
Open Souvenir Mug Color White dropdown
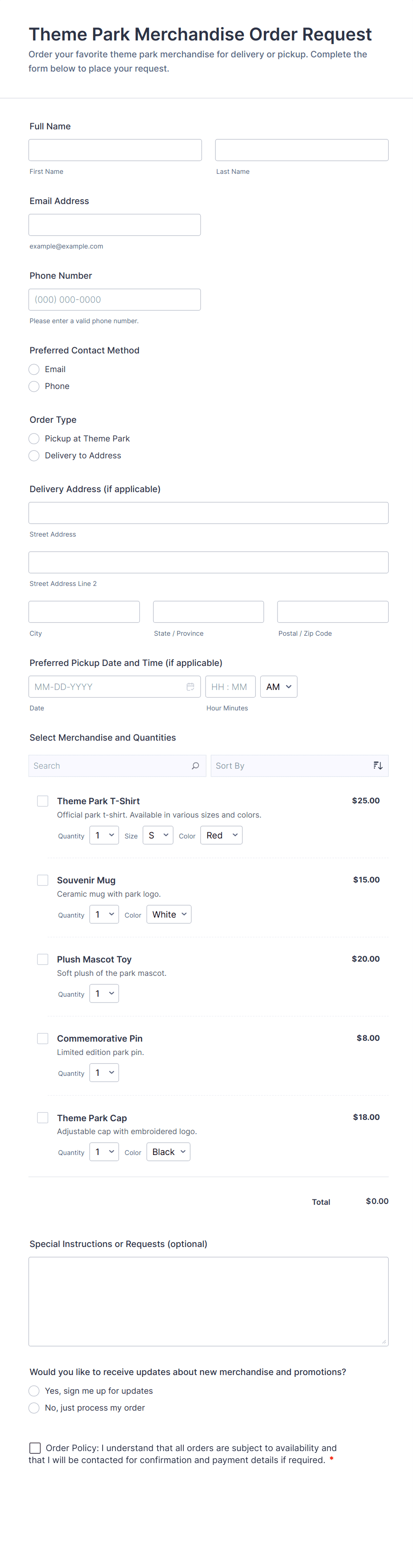169,914
